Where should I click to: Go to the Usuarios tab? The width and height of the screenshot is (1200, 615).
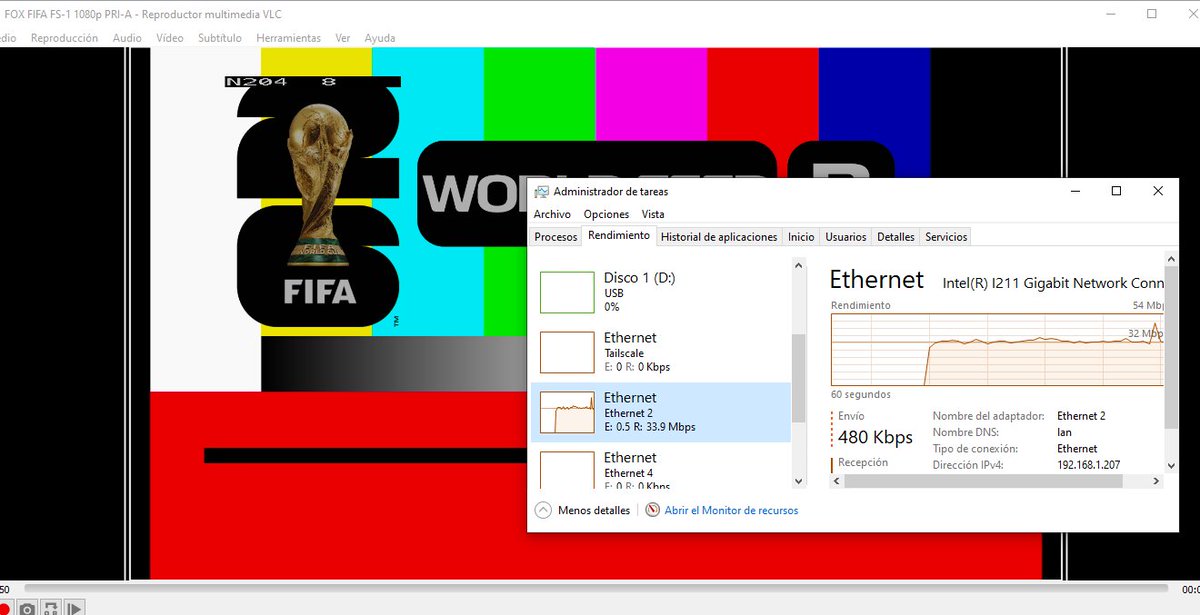click(846, 237)
